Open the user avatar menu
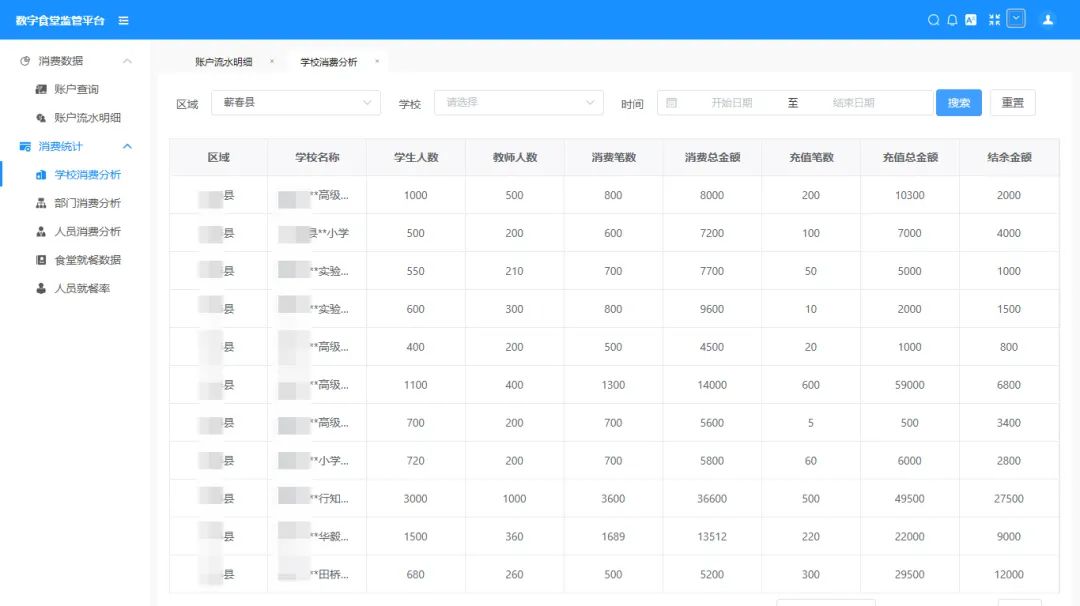 click(x=1048, y=20)
